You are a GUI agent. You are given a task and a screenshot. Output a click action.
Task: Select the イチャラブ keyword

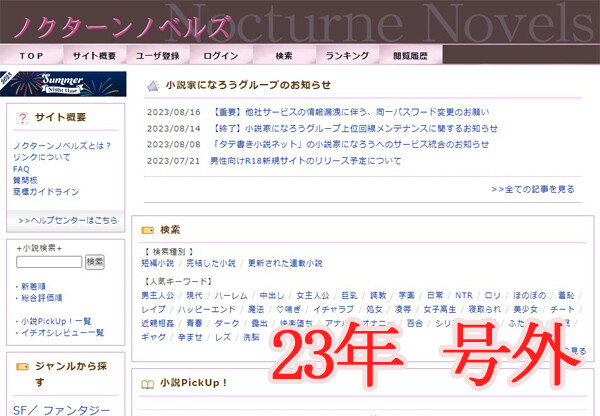point(334,309)
